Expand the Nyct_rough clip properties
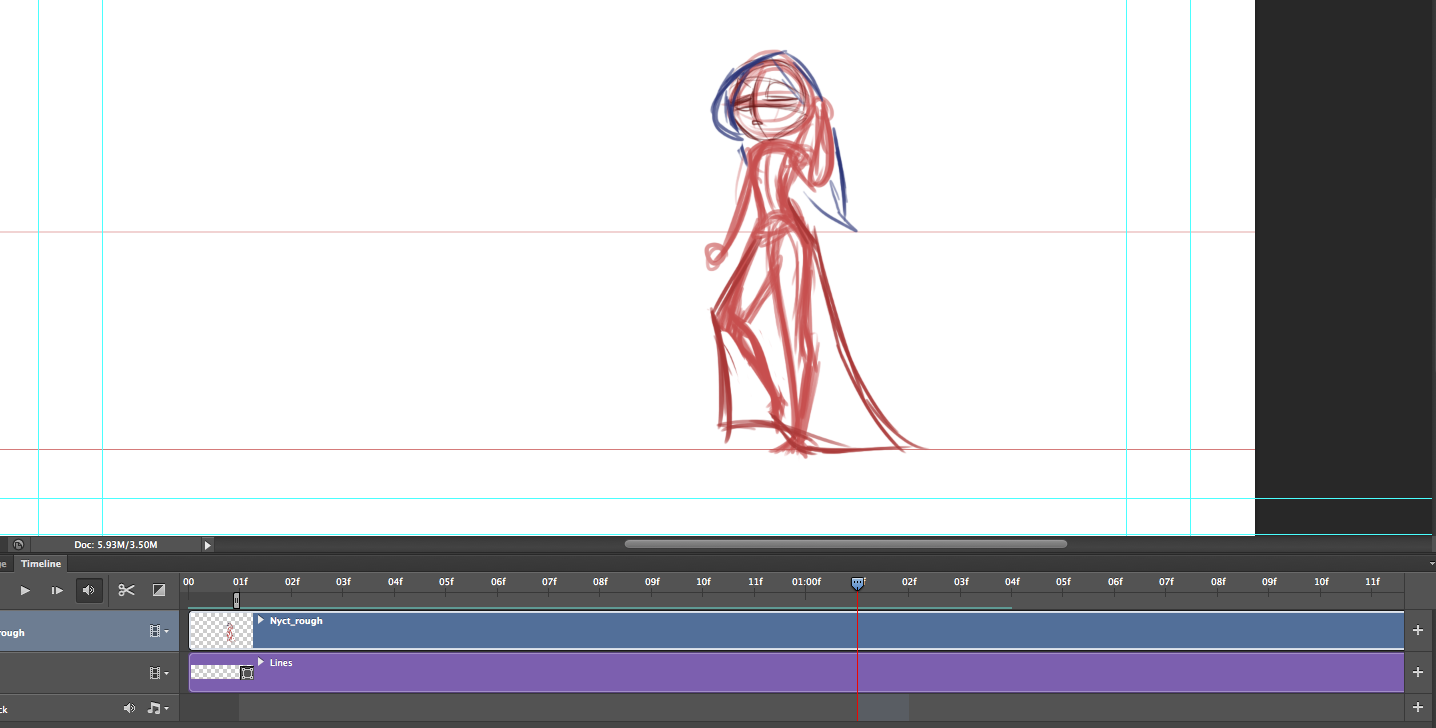Screen dimensions: 1436x728 click(261, 620)
